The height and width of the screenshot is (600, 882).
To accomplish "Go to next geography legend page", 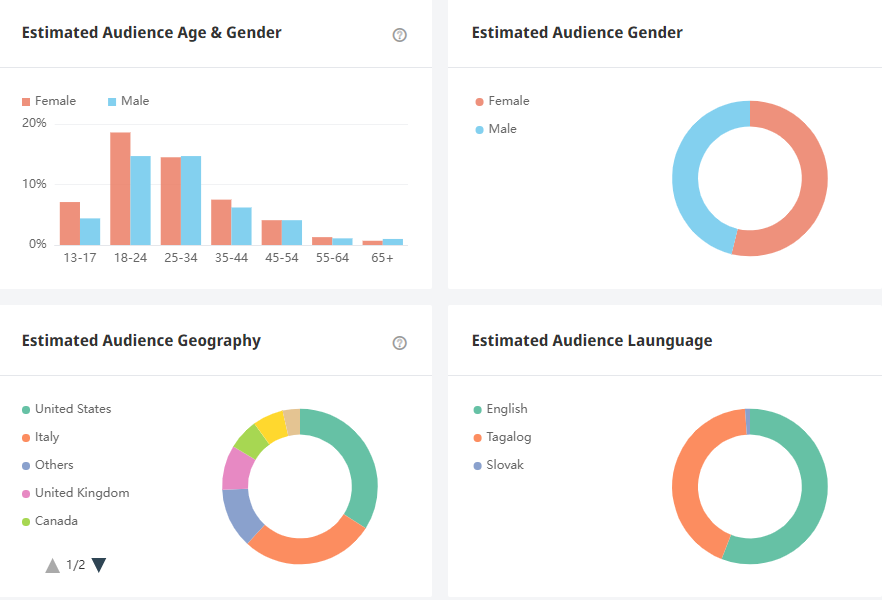I will [x=99, y=565].
